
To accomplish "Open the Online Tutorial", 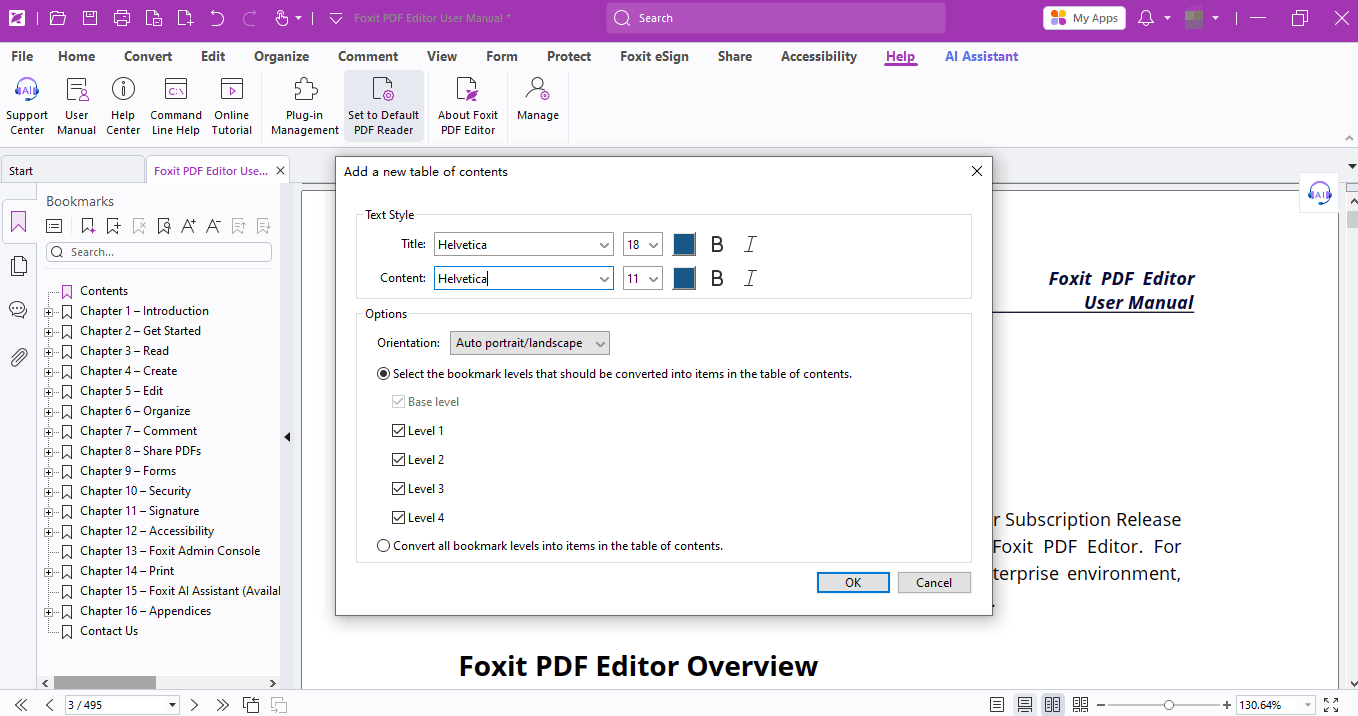I will click(x=232, y=106).
